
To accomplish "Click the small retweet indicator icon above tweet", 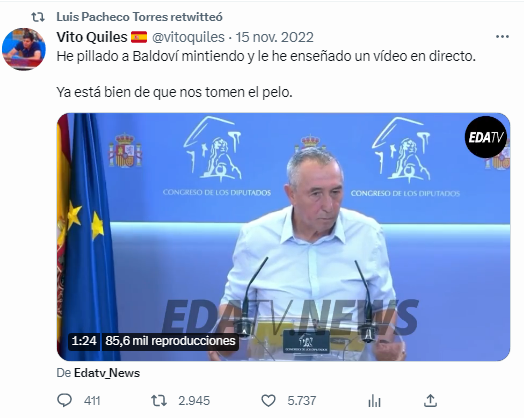I will point(38,17).
